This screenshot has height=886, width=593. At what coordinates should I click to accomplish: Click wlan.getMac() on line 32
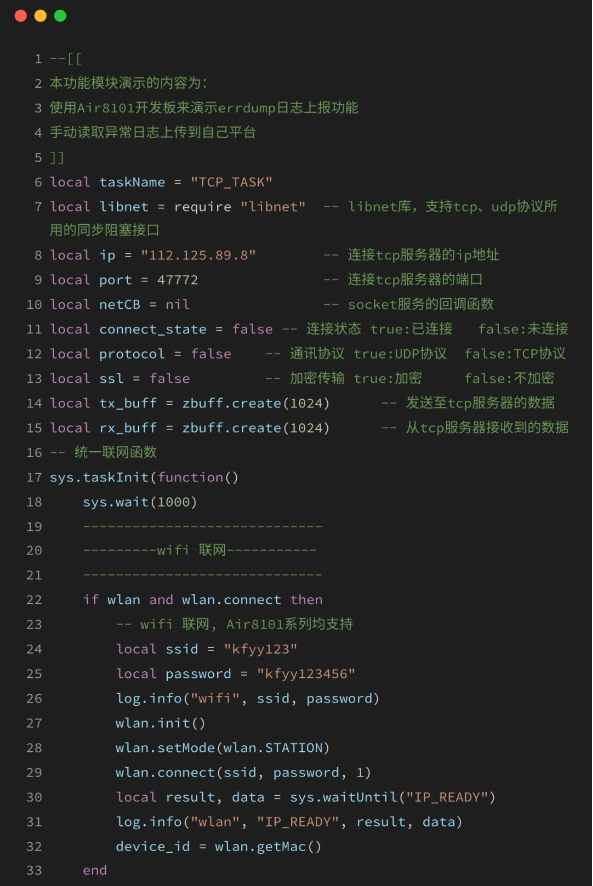[x=268, y=846]
